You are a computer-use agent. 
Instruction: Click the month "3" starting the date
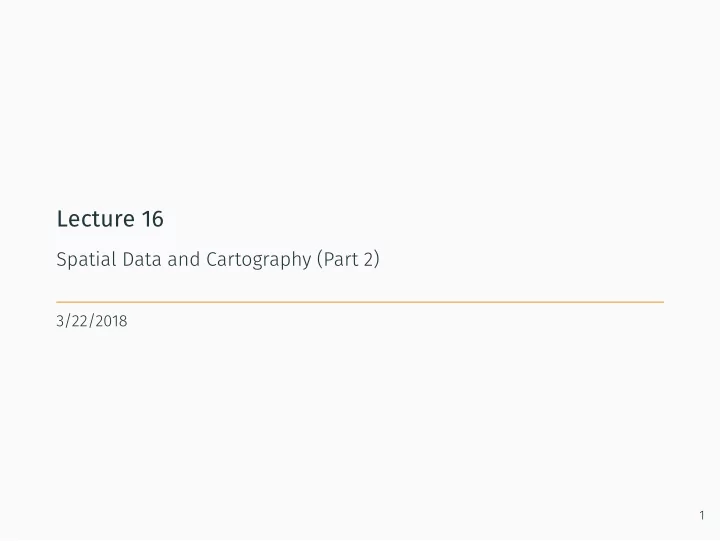[x=60, y=321]
